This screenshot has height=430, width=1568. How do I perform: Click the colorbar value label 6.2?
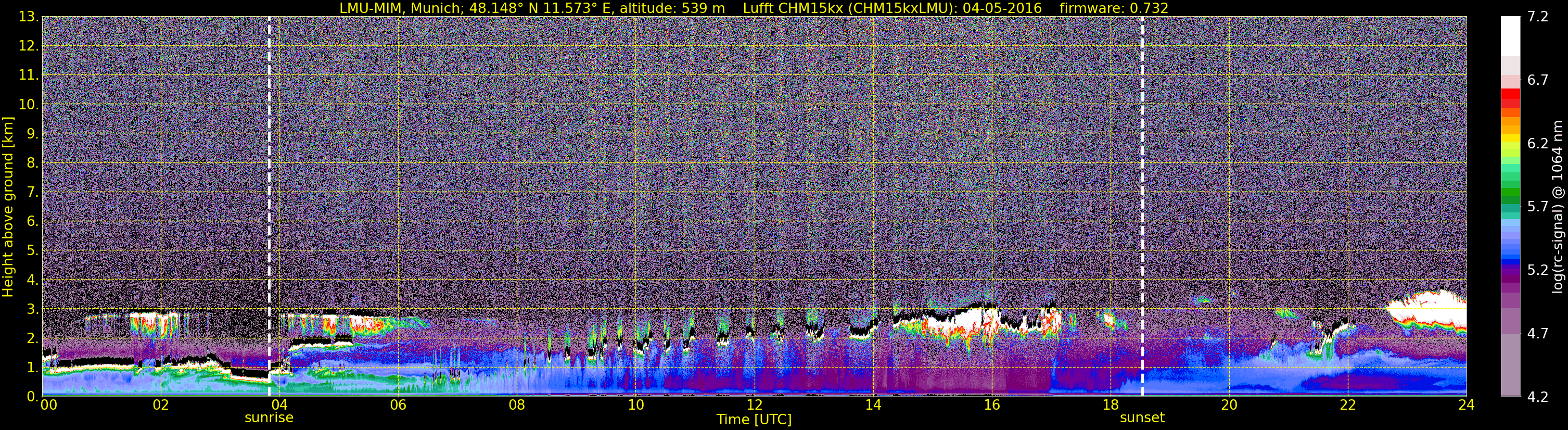1538,144
